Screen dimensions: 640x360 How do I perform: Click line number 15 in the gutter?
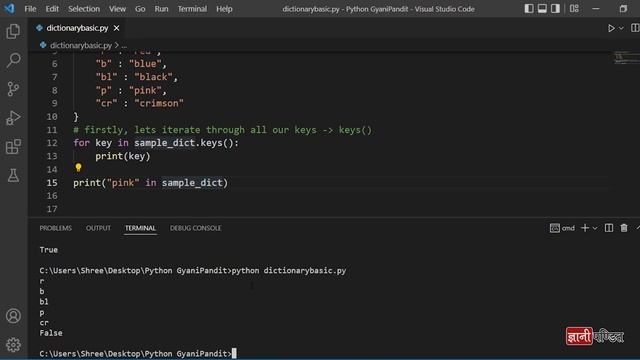click(x=52, y=182)
